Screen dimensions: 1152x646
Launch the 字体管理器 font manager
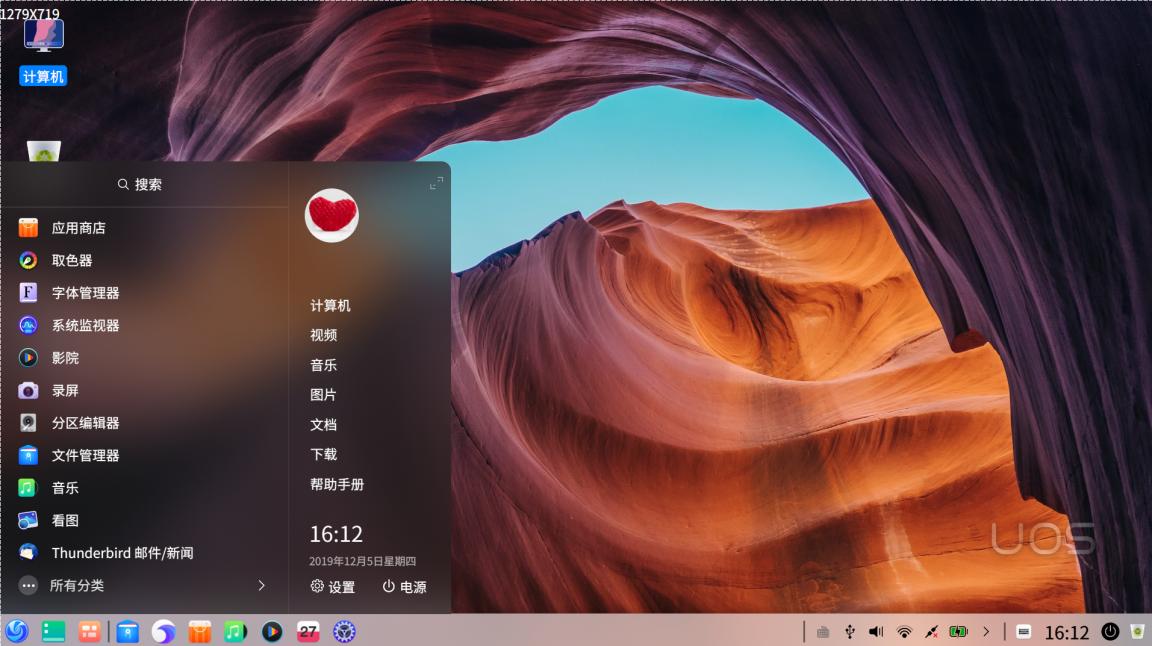85,292
